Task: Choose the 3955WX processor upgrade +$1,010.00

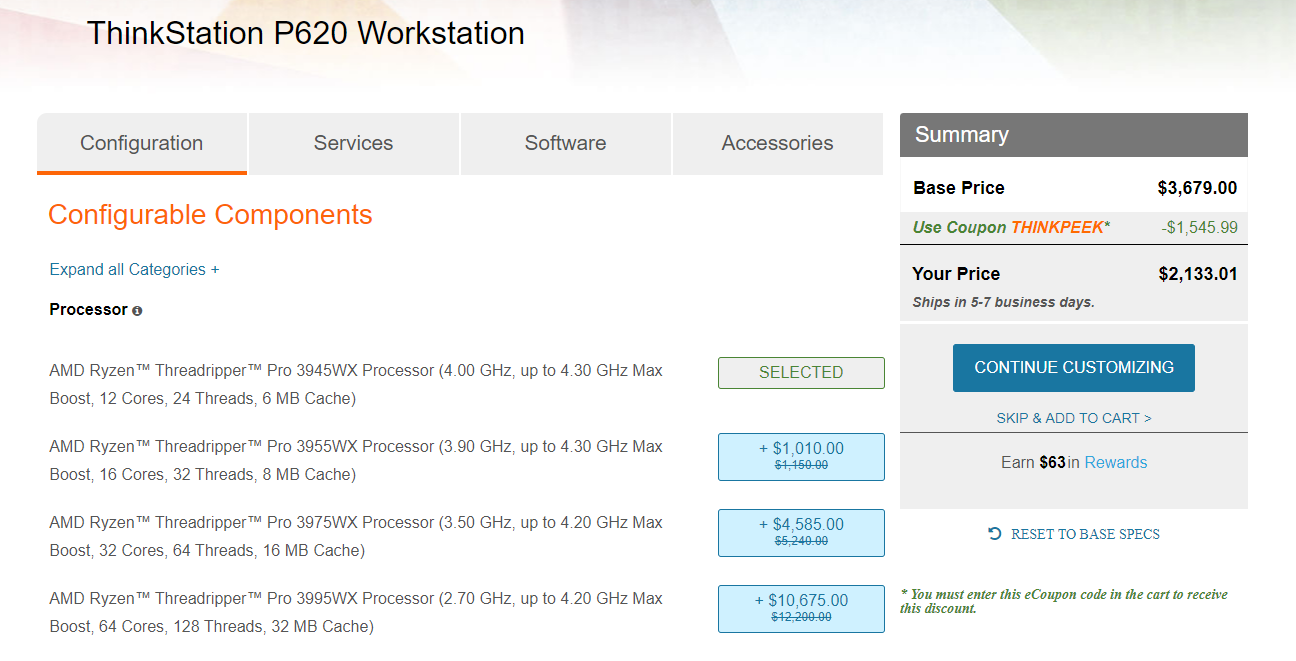Action: pyautogui.click(x=801, y=456)
